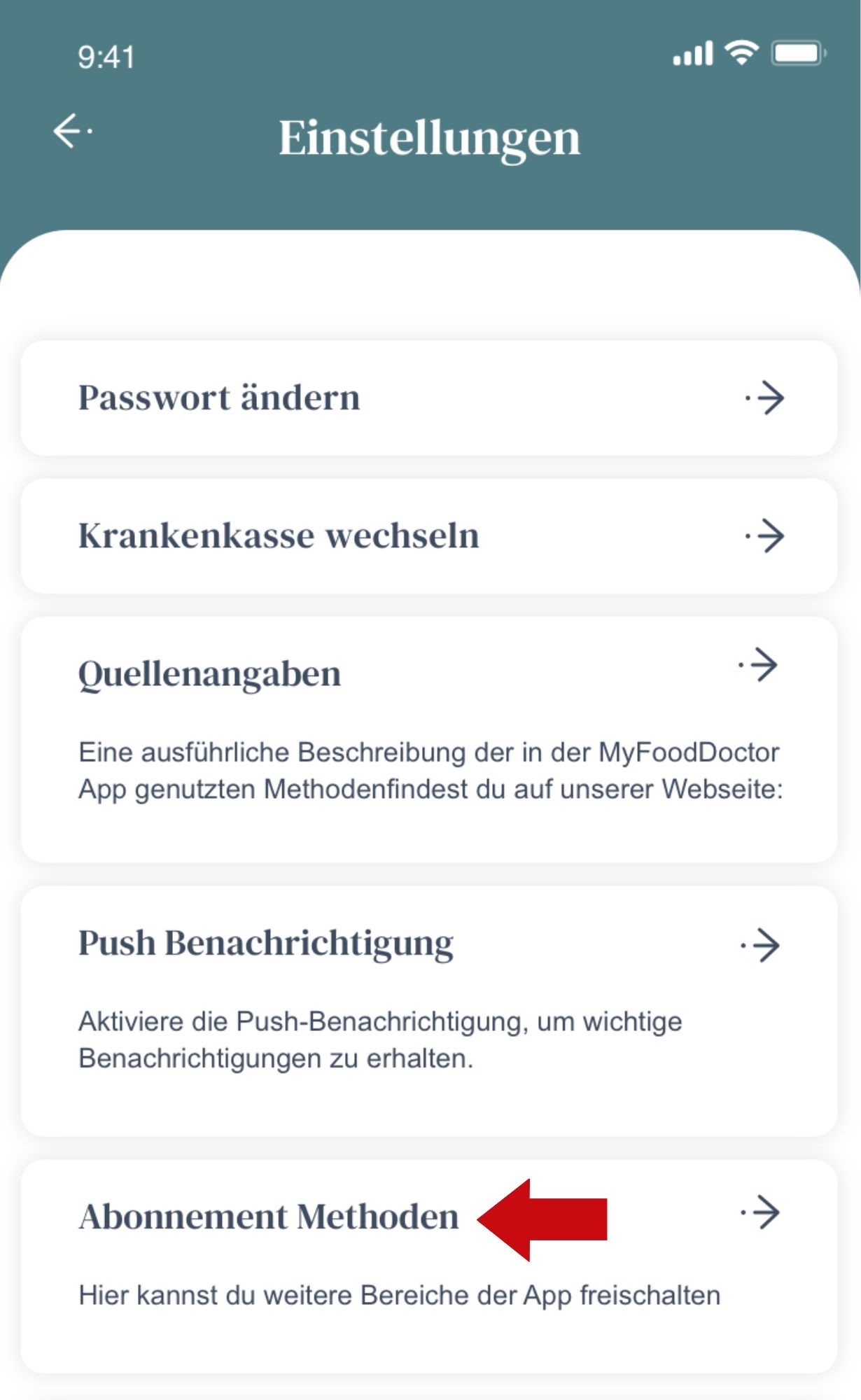Tap the 9:41 clock in status bar

point(106,57)
